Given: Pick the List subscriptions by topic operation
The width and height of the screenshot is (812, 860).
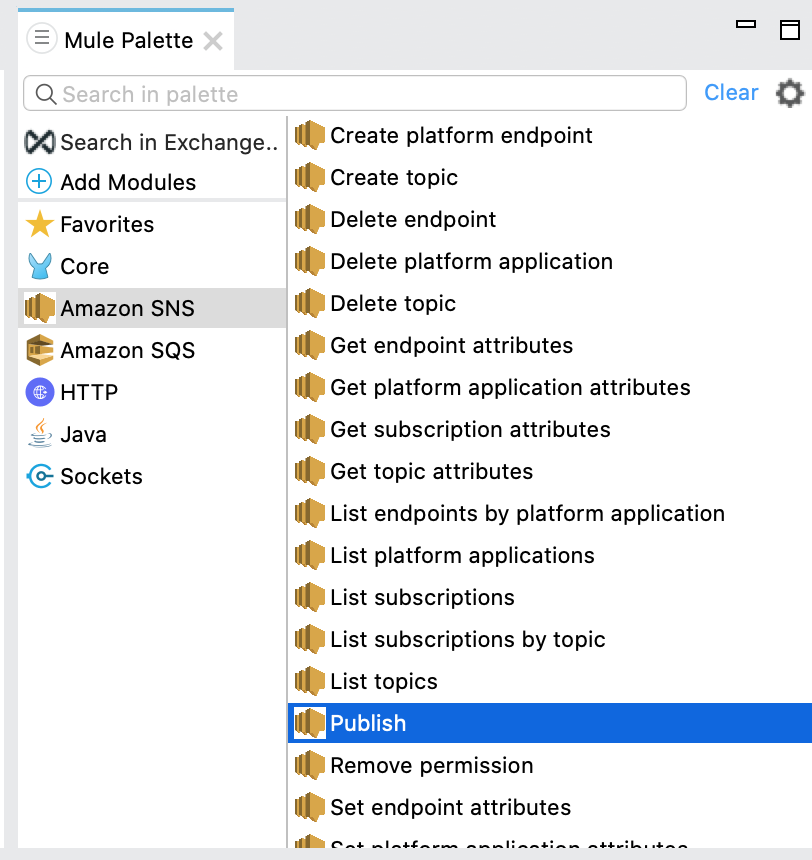Looking at the screenshot, I should tap(467, 640).
